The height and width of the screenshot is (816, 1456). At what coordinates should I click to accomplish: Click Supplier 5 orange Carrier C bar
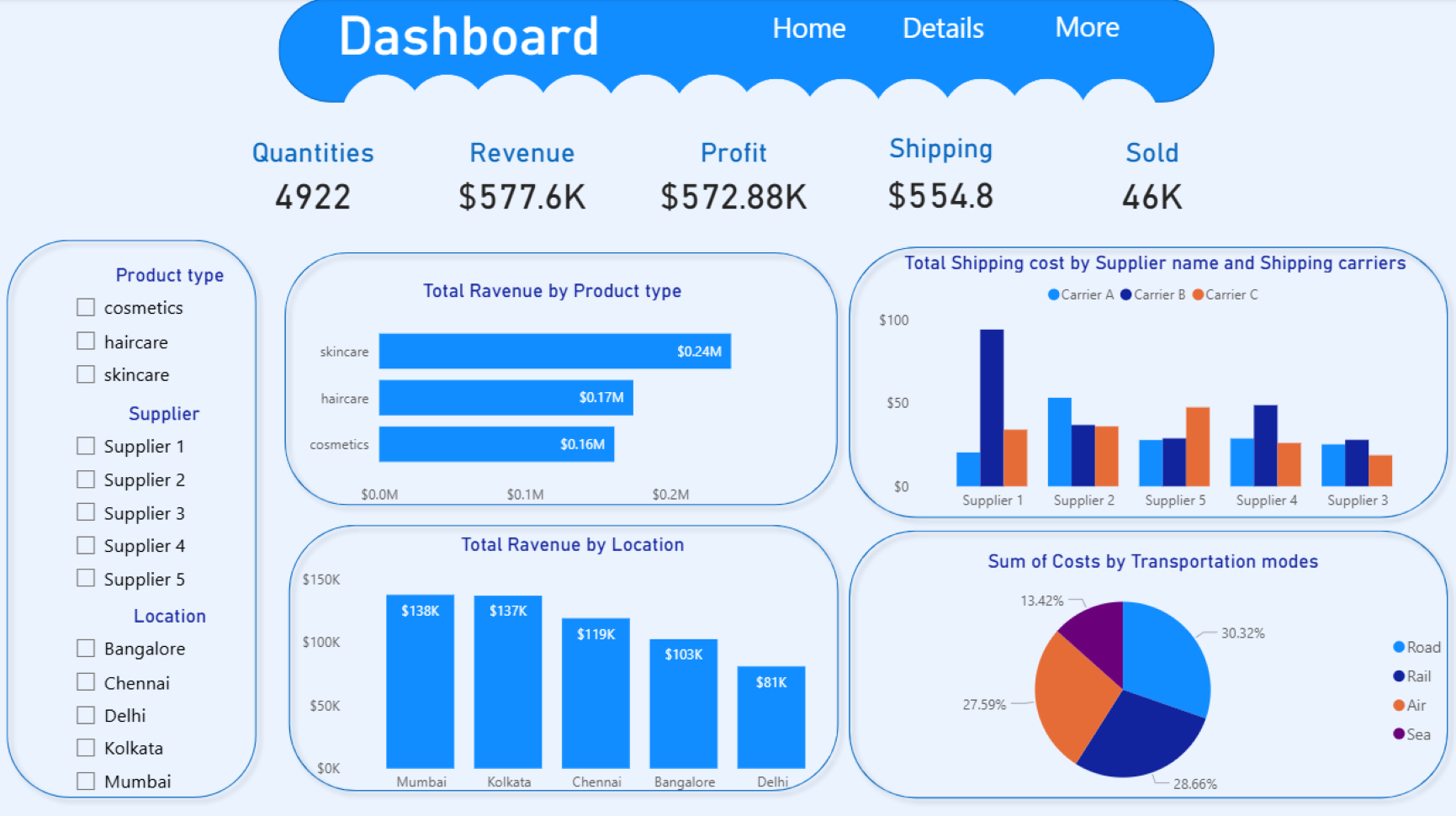pyautogui.click(x=1198, y=447)
